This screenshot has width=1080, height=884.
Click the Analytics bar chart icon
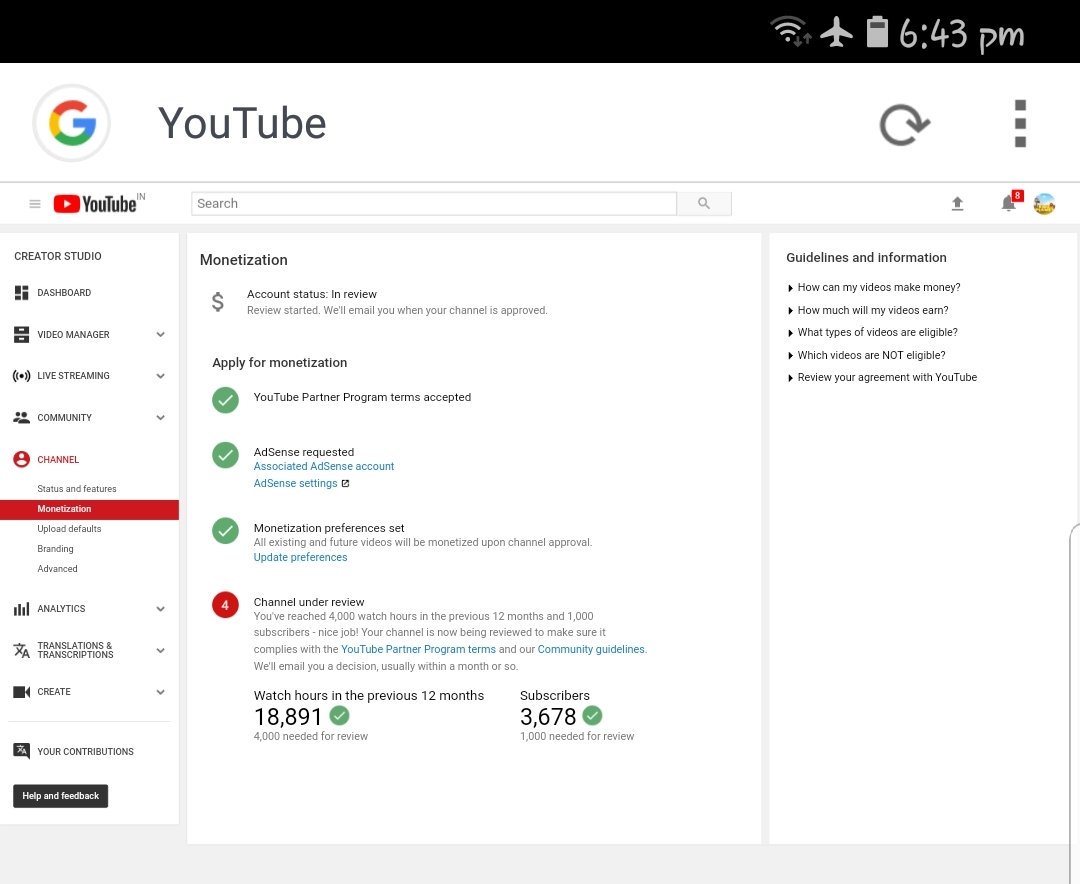[21, 609]
